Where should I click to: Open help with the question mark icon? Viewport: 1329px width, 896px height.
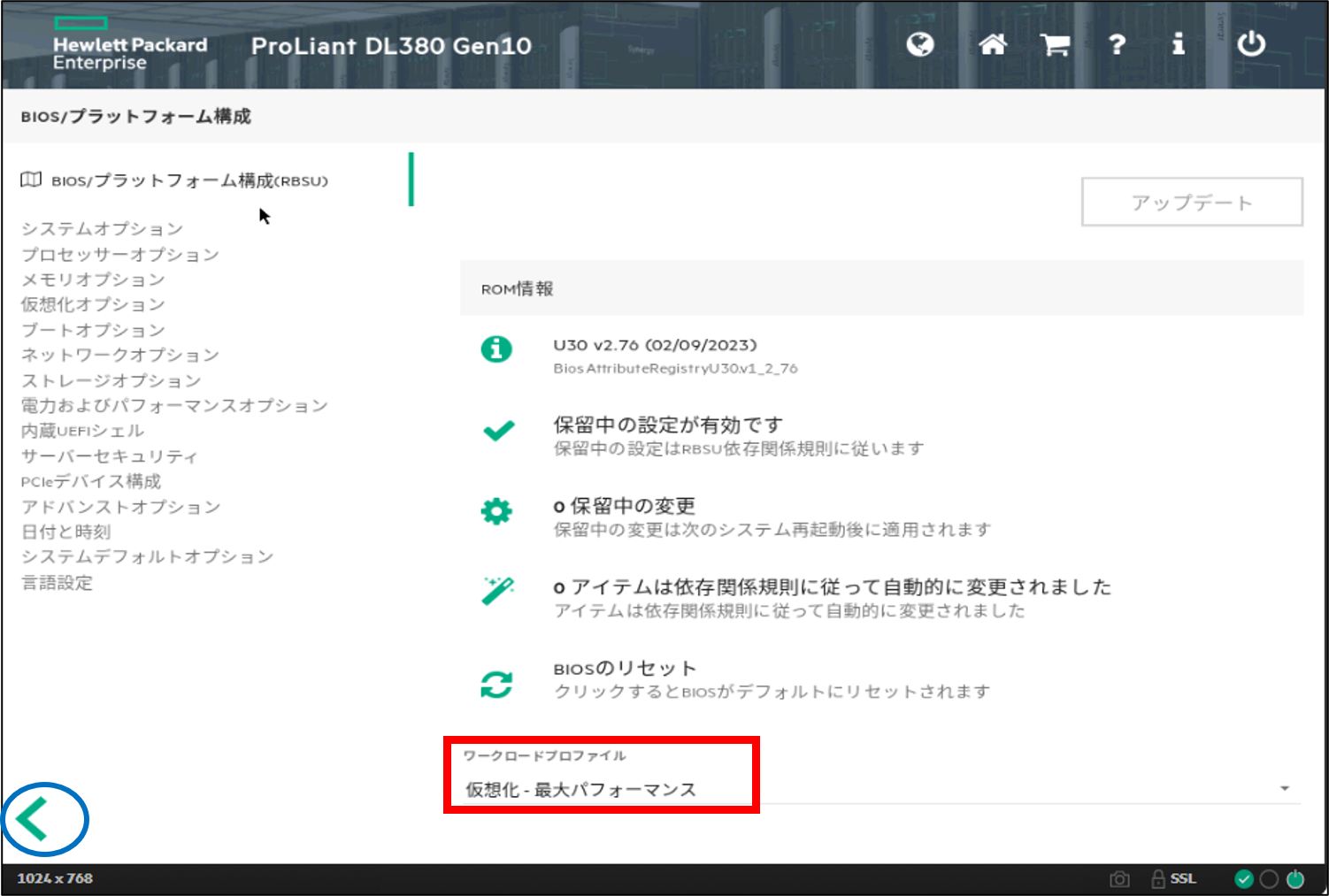tap(1118, 44)
